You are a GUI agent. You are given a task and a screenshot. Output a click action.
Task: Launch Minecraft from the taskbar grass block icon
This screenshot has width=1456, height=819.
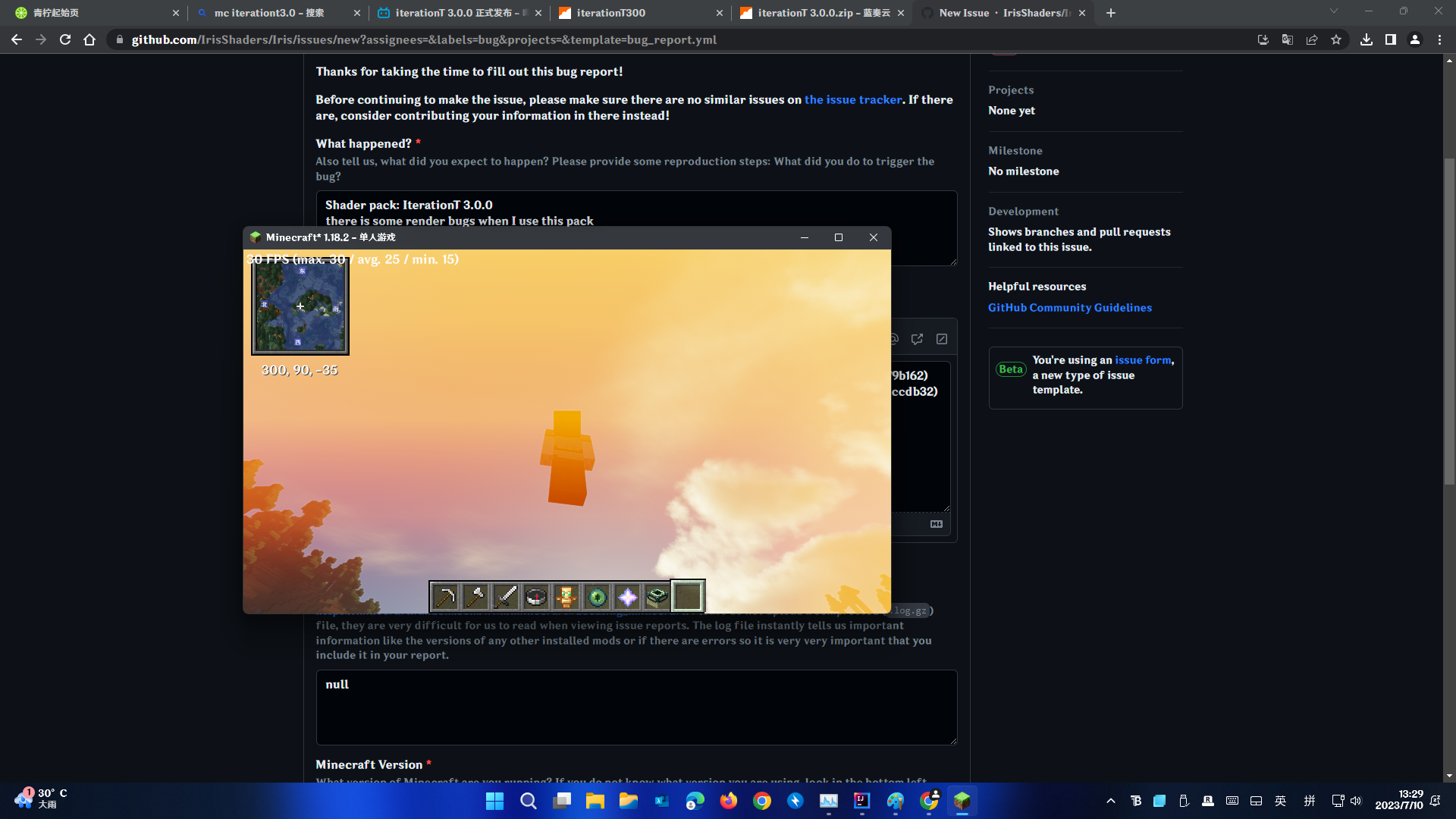click(962, 801)
